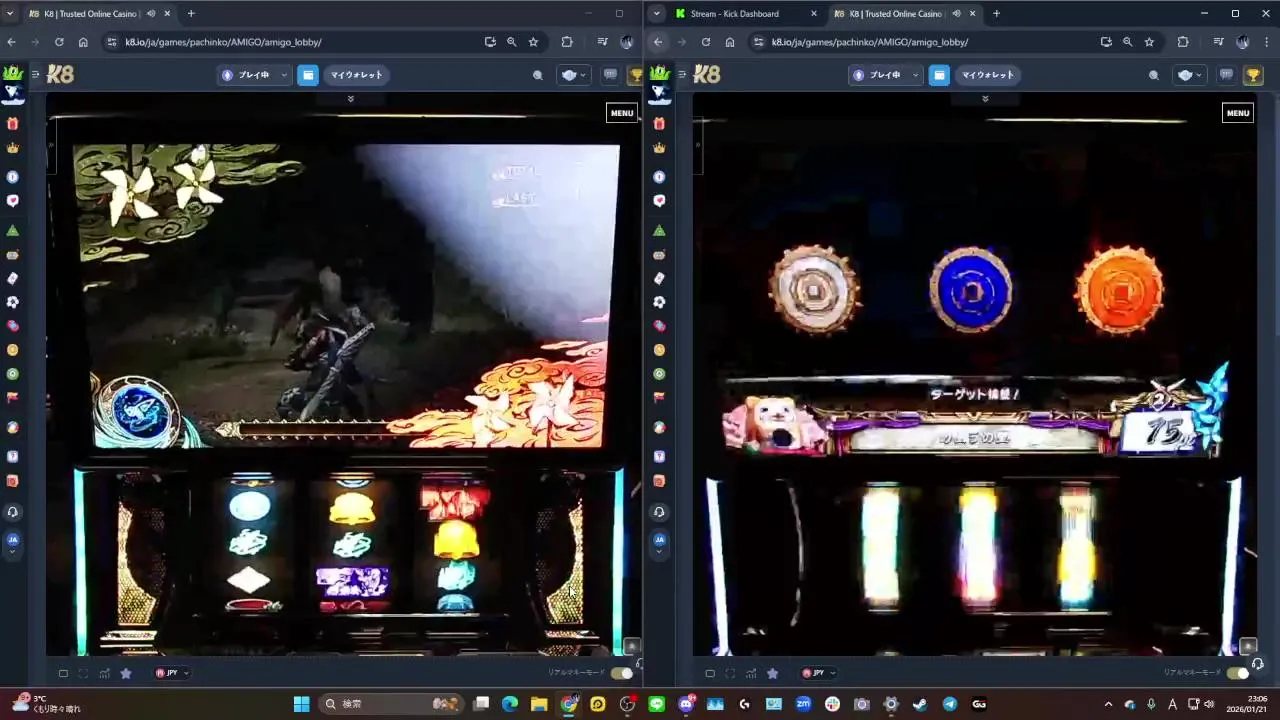Open new tab in left browser
The height and width of the screenshot is (720, 1280).
[191, 14]
